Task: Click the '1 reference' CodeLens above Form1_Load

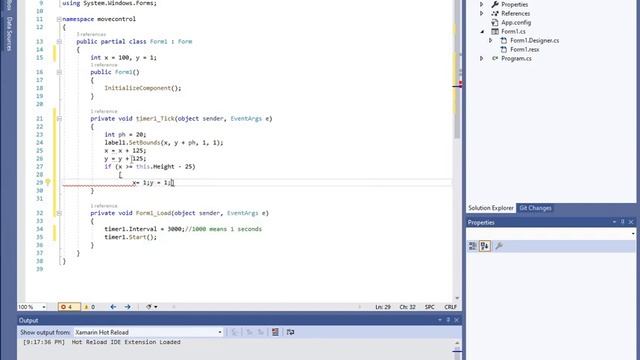Action: [104, 206]
